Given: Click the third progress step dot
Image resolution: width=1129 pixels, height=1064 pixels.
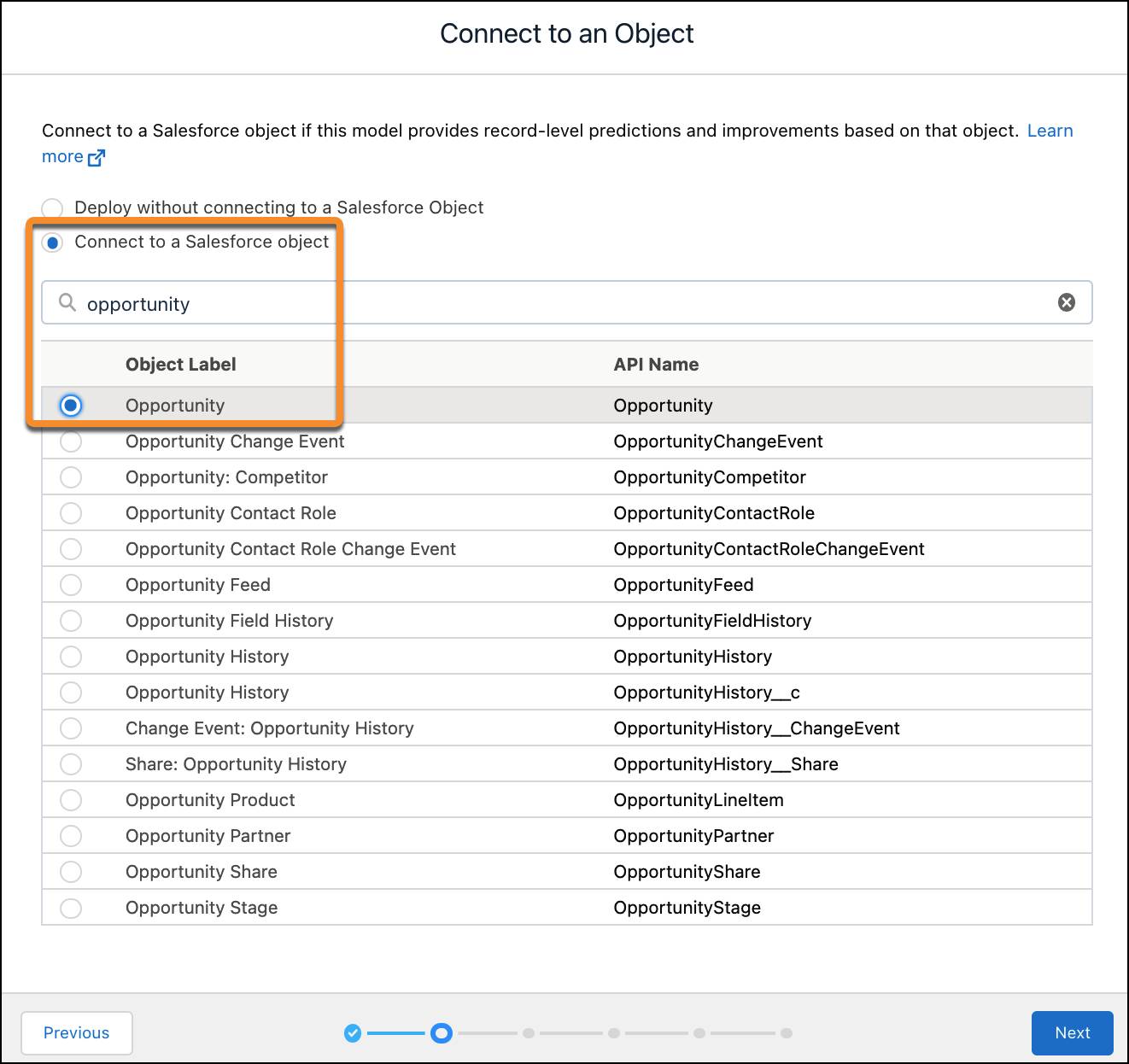Looking at the screenshot, I should pos(528,1032).
